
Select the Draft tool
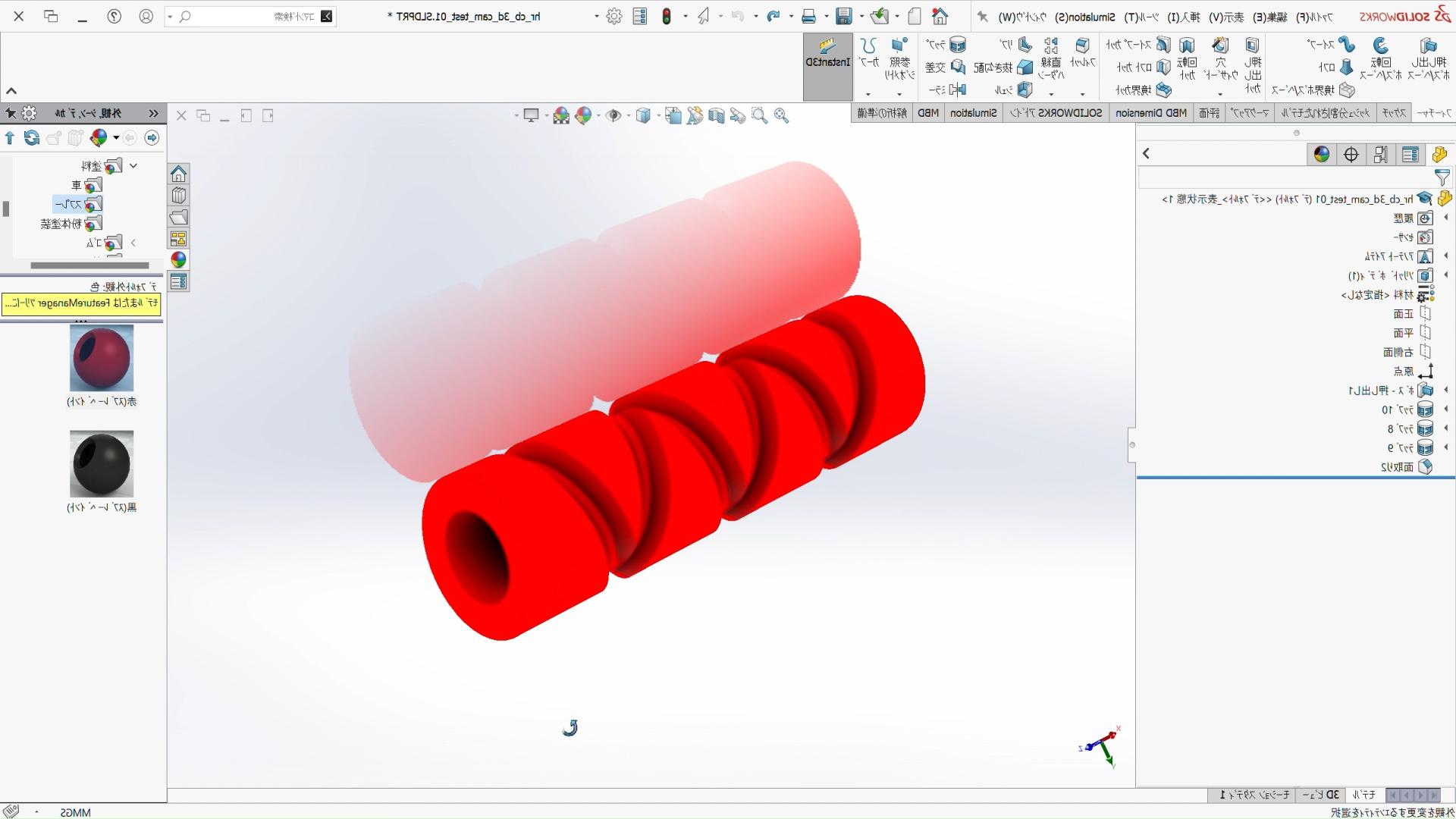[x=1004, y=67]
